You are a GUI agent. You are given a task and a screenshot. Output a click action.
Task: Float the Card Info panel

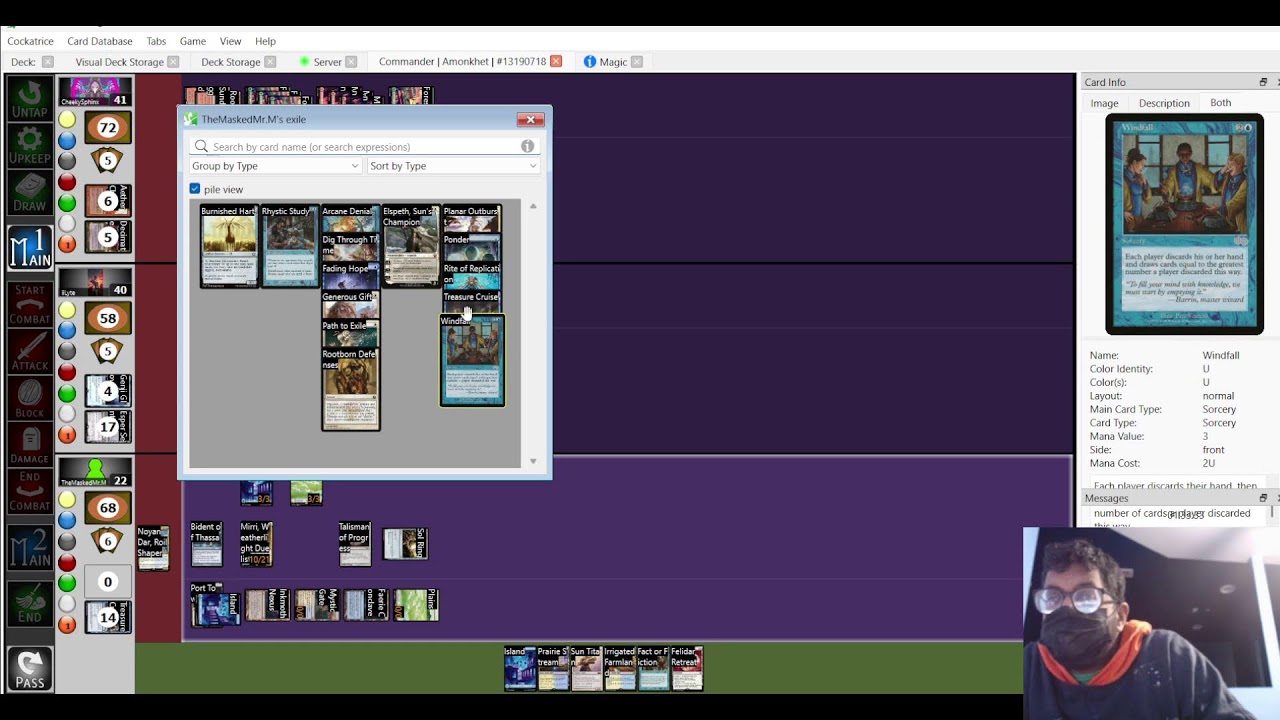point(1263,82)
